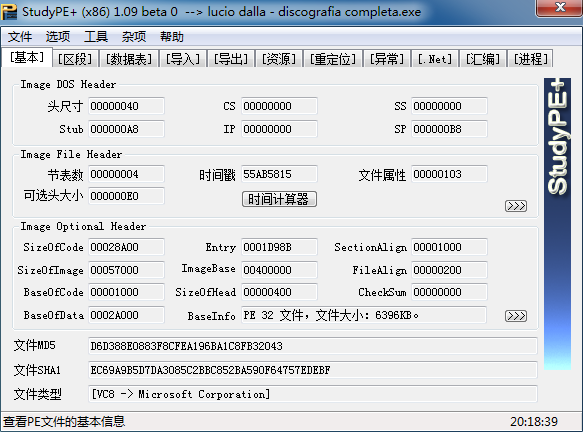Click the BaseInfo field showing PE 32
The height and width of the screenshot is (432, 583).
tap(364, 315)
